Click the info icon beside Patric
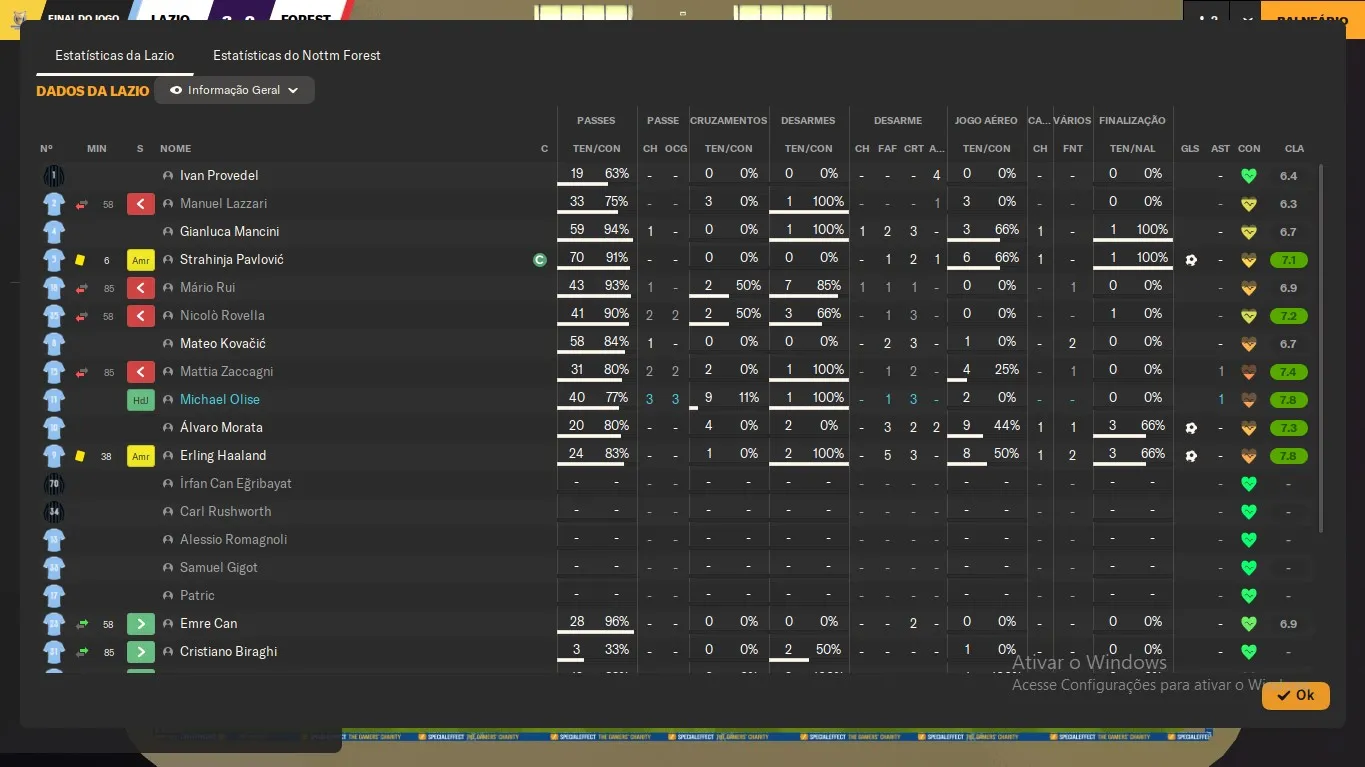The height and width of the screenshot is (767, 1365). pos(168,595)
